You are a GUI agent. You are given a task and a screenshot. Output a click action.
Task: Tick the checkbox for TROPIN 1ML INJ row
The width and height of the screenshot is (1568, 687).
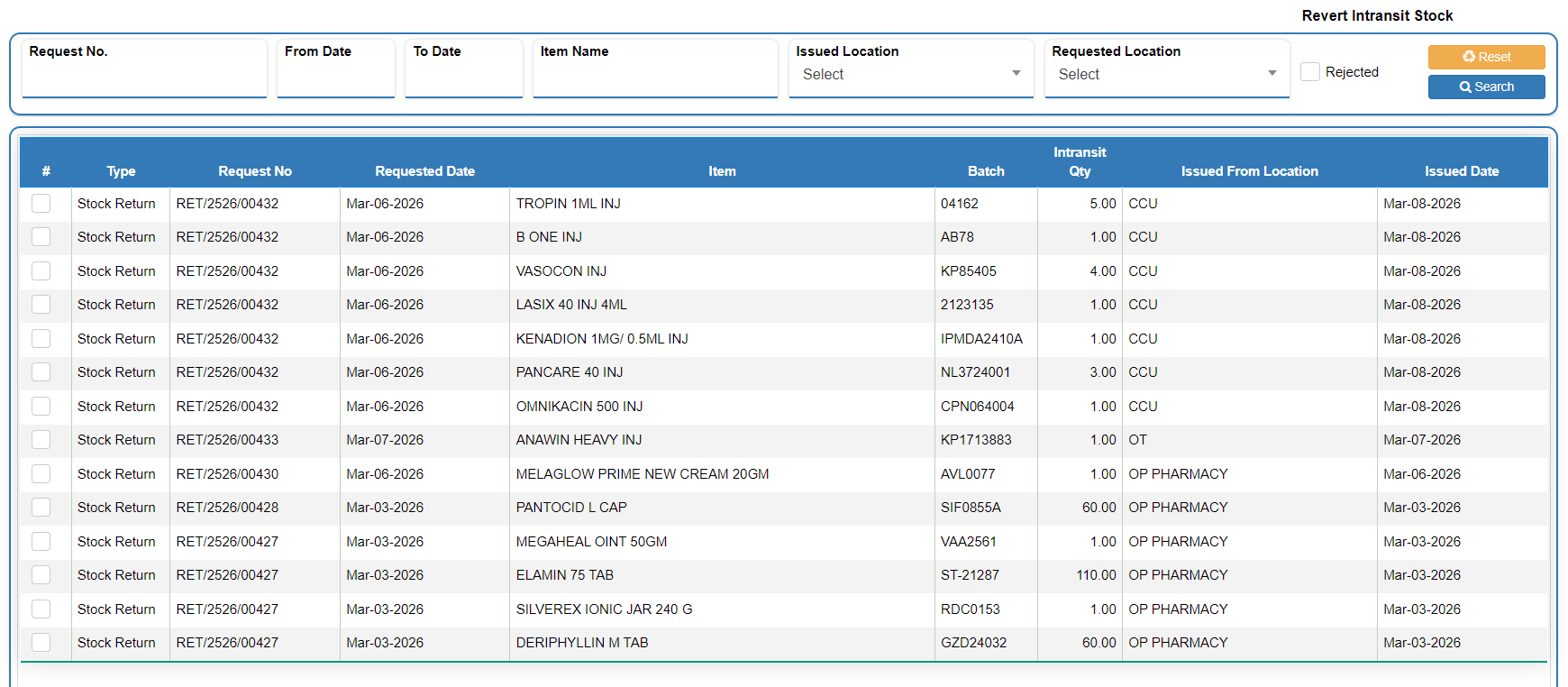pyautogui.click(x=41, y=204)
